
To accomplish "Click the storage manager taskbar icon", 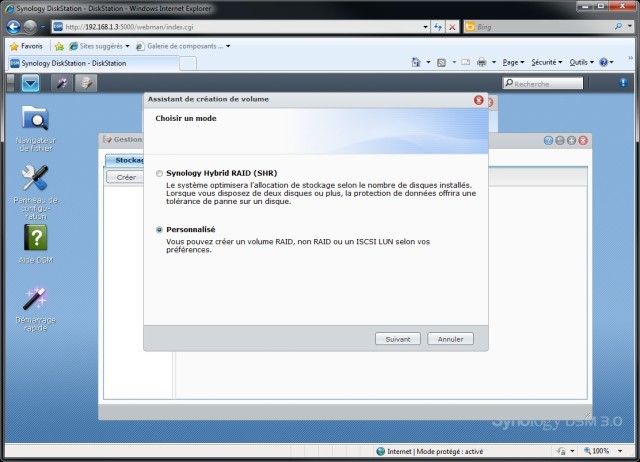I will point(86,83).
